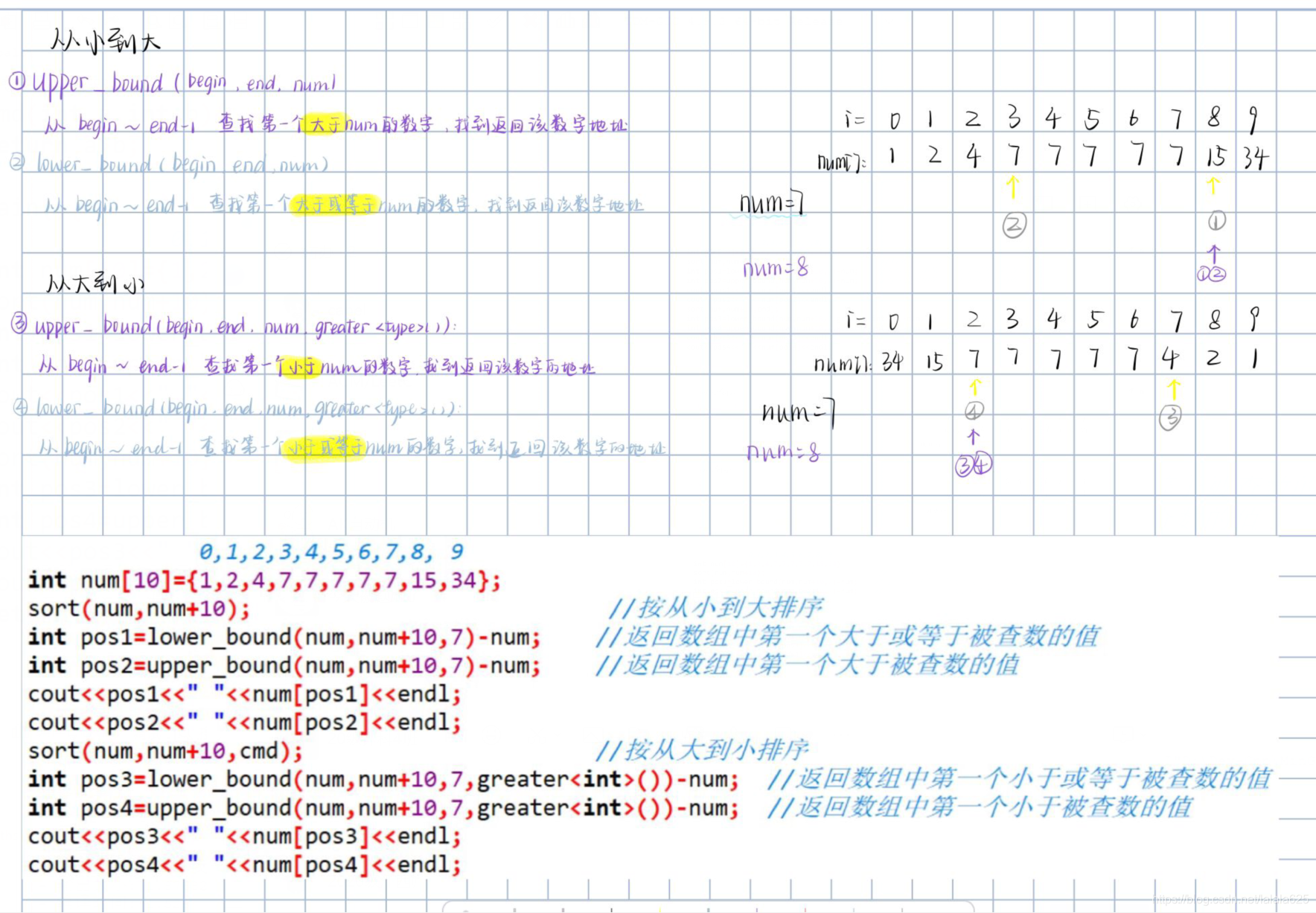Screen dimensions: 1316x913
Task: Select the purple note upper_bound (begin, end, num)
Action: [x=183, y=83]
